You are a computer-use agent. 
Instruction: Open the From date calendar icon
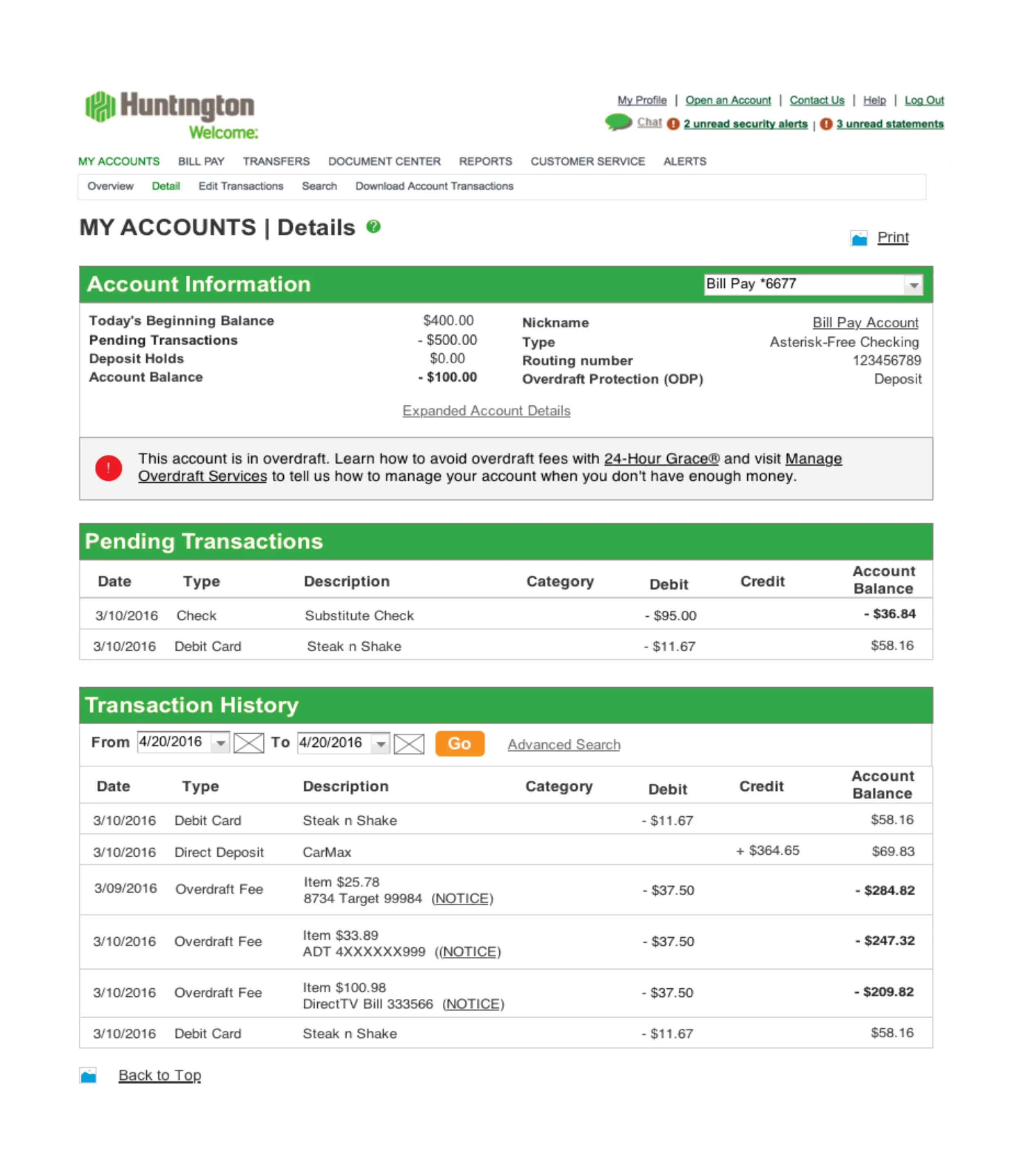click(x=249, y=743)
